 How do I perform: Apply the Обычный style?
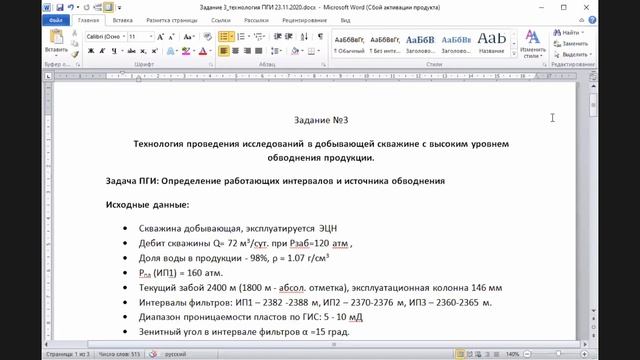point(349,44)
